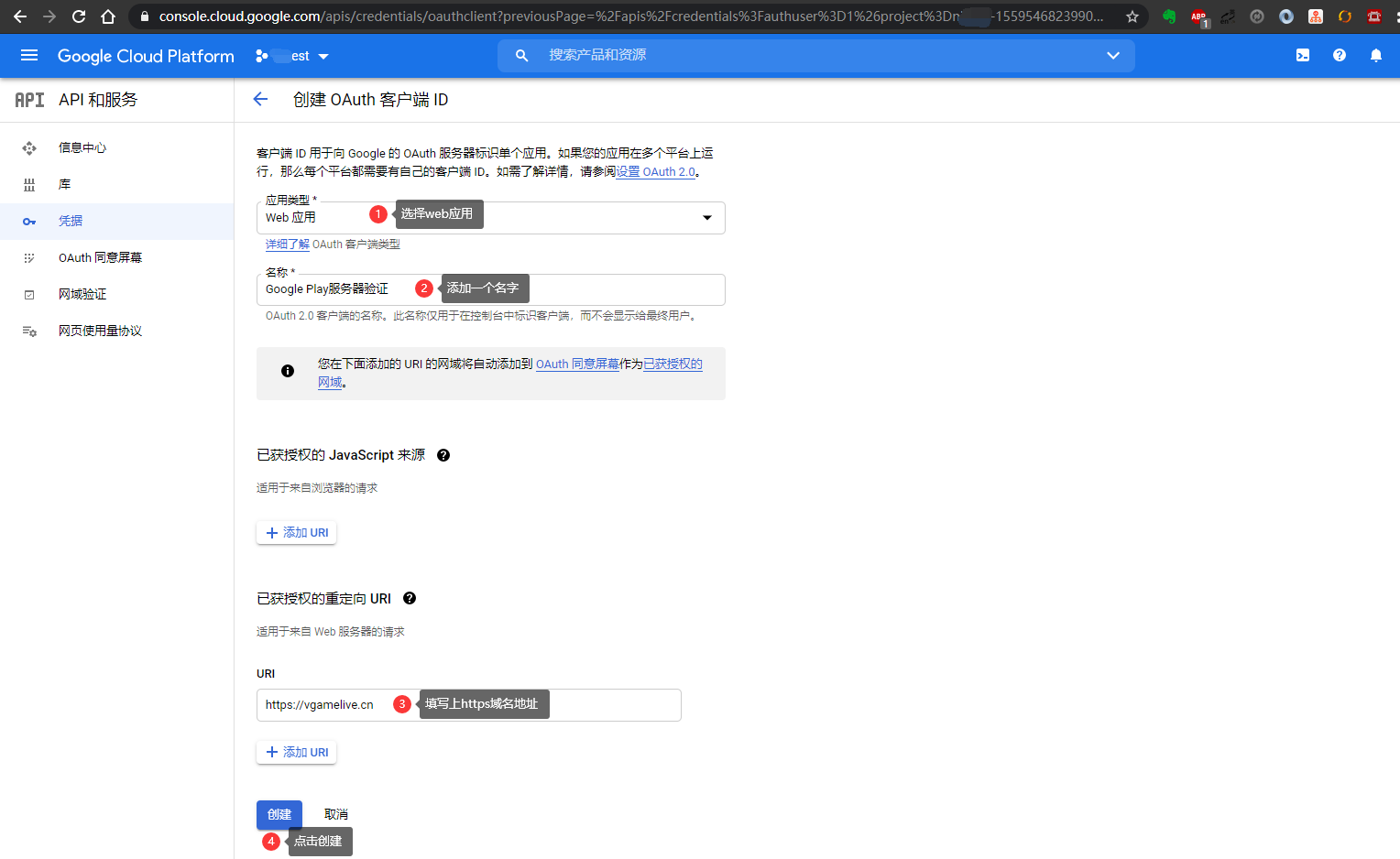Open the help question mark icon

pyautogui.click(x=1340, y=56)
